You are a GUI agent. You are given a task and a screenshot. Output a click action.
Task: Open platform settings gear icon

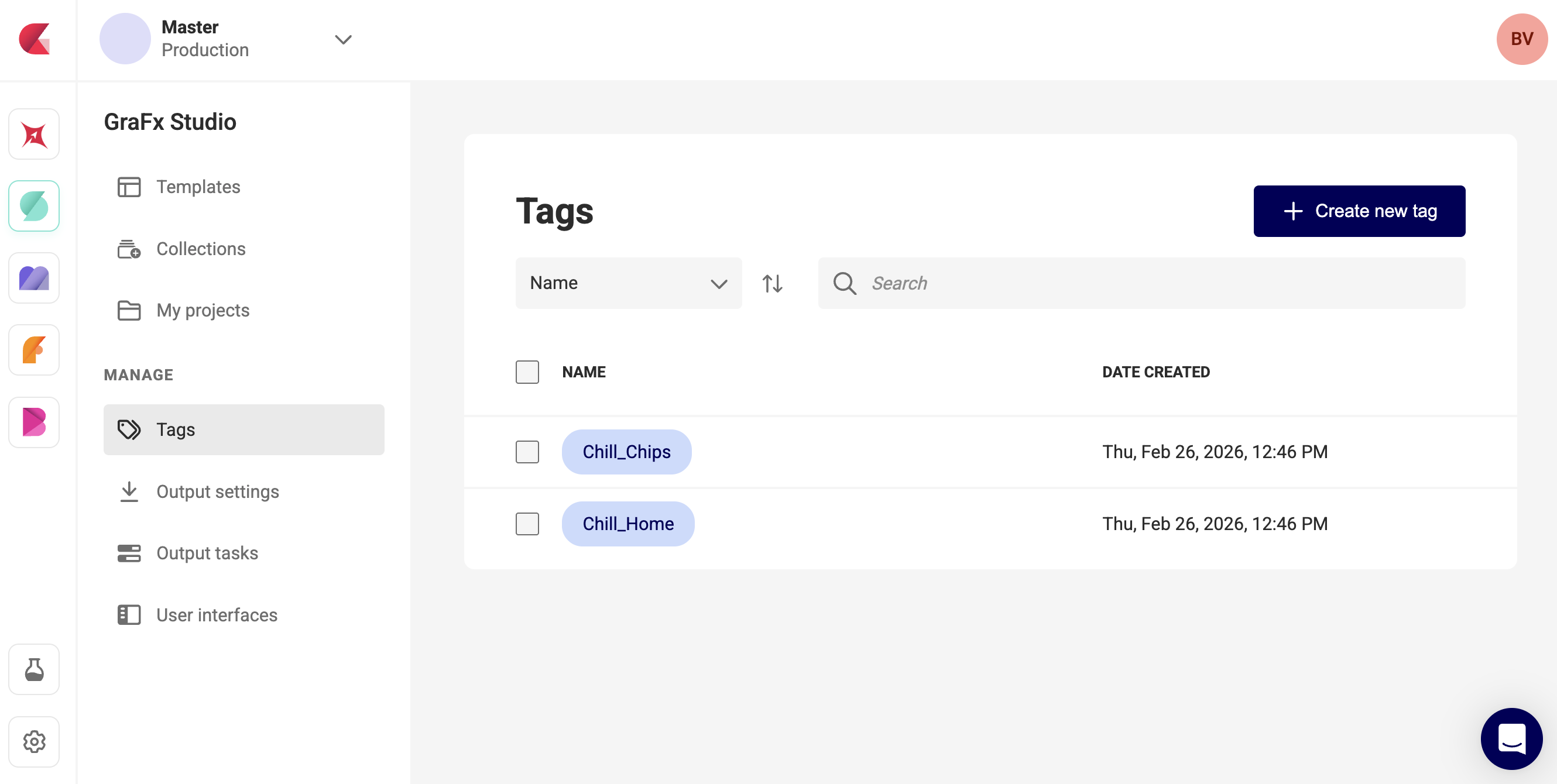[x=33, y=742]
